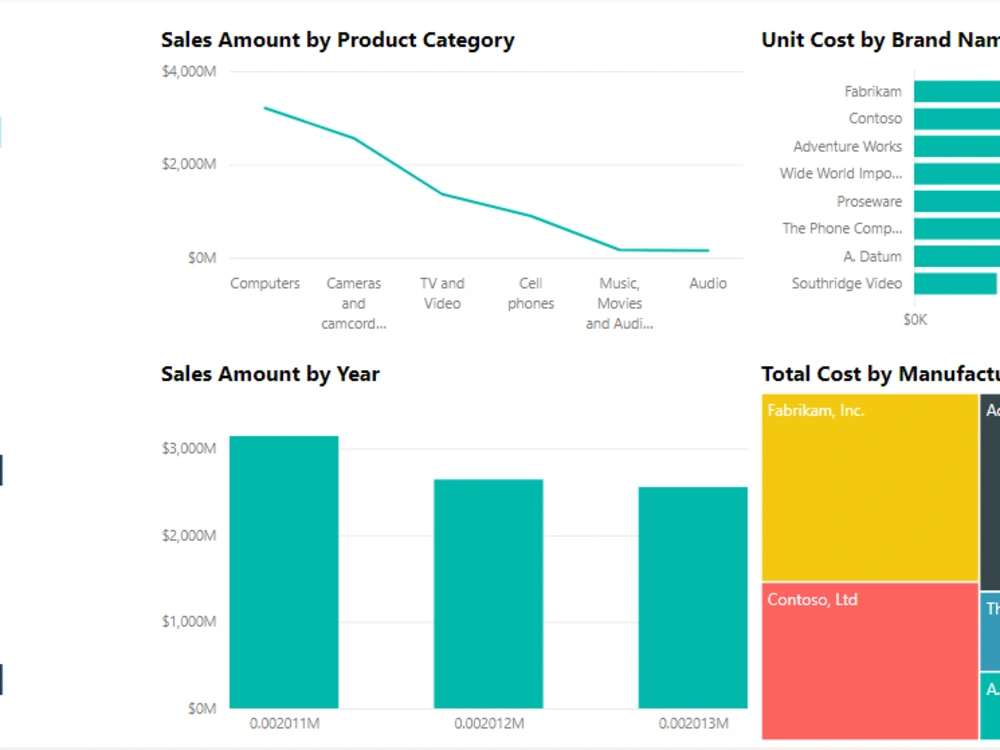Click the Audio axis label
The width and height of the screenshot is (1000, 750).
click(707, 283)
